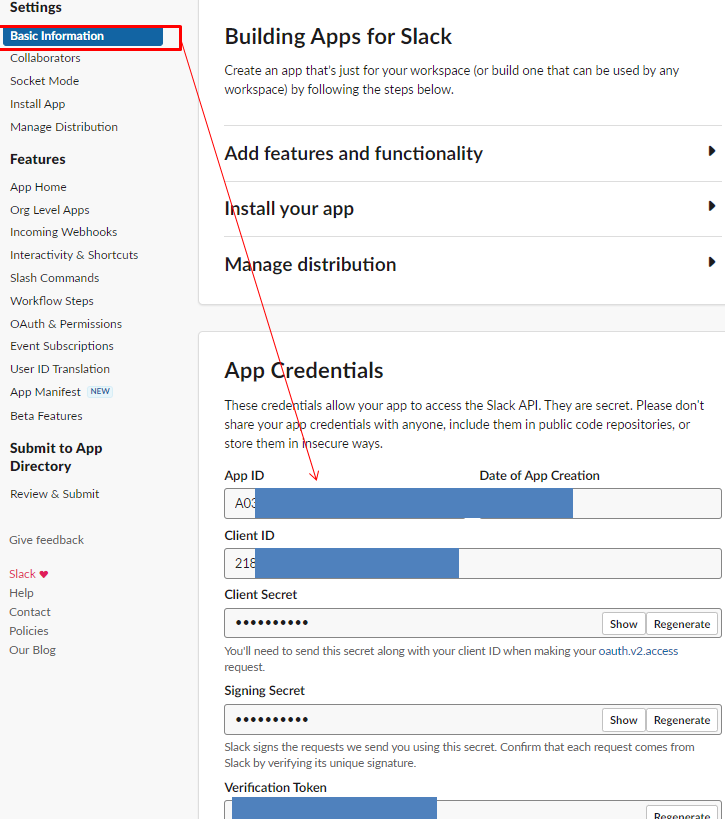The height and width of the screenshot is (819, 725).
Task: Regenerate the Client Secret
Action: pyautogui.click(x=682, y=624)
